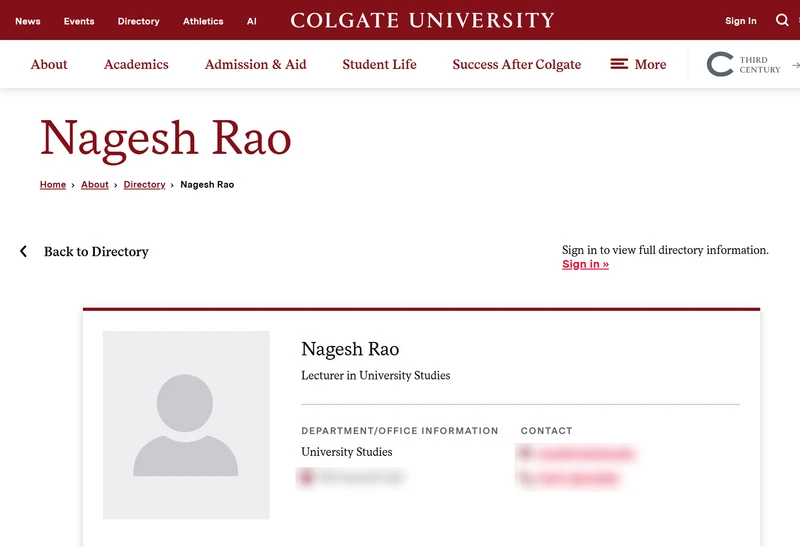The height and width of the screenshot is (547, 800).
Task: Open the About menu
Action: 49,64
